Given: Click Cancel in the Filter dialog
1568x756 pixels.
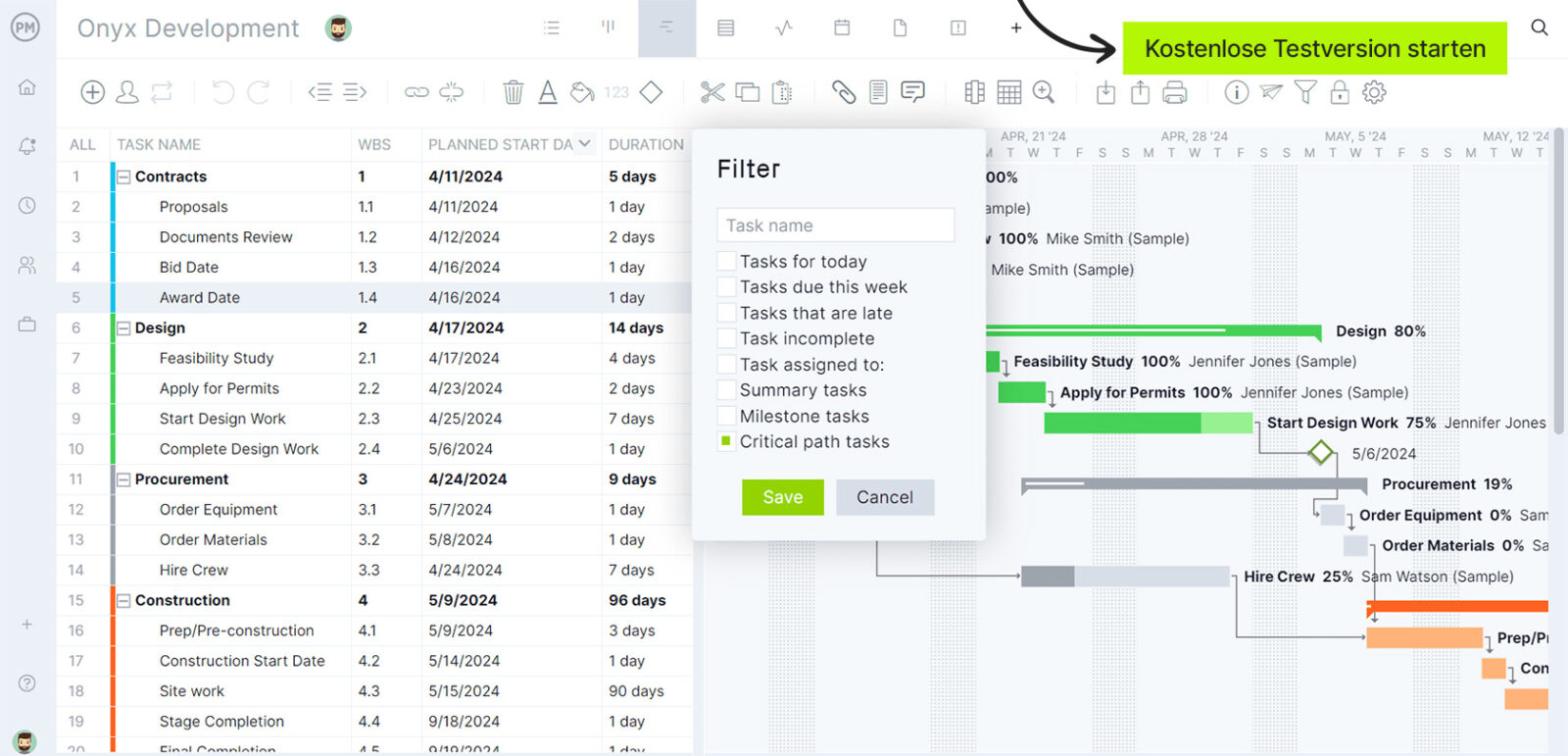Looking at the screenshot, I should (884, 497).
